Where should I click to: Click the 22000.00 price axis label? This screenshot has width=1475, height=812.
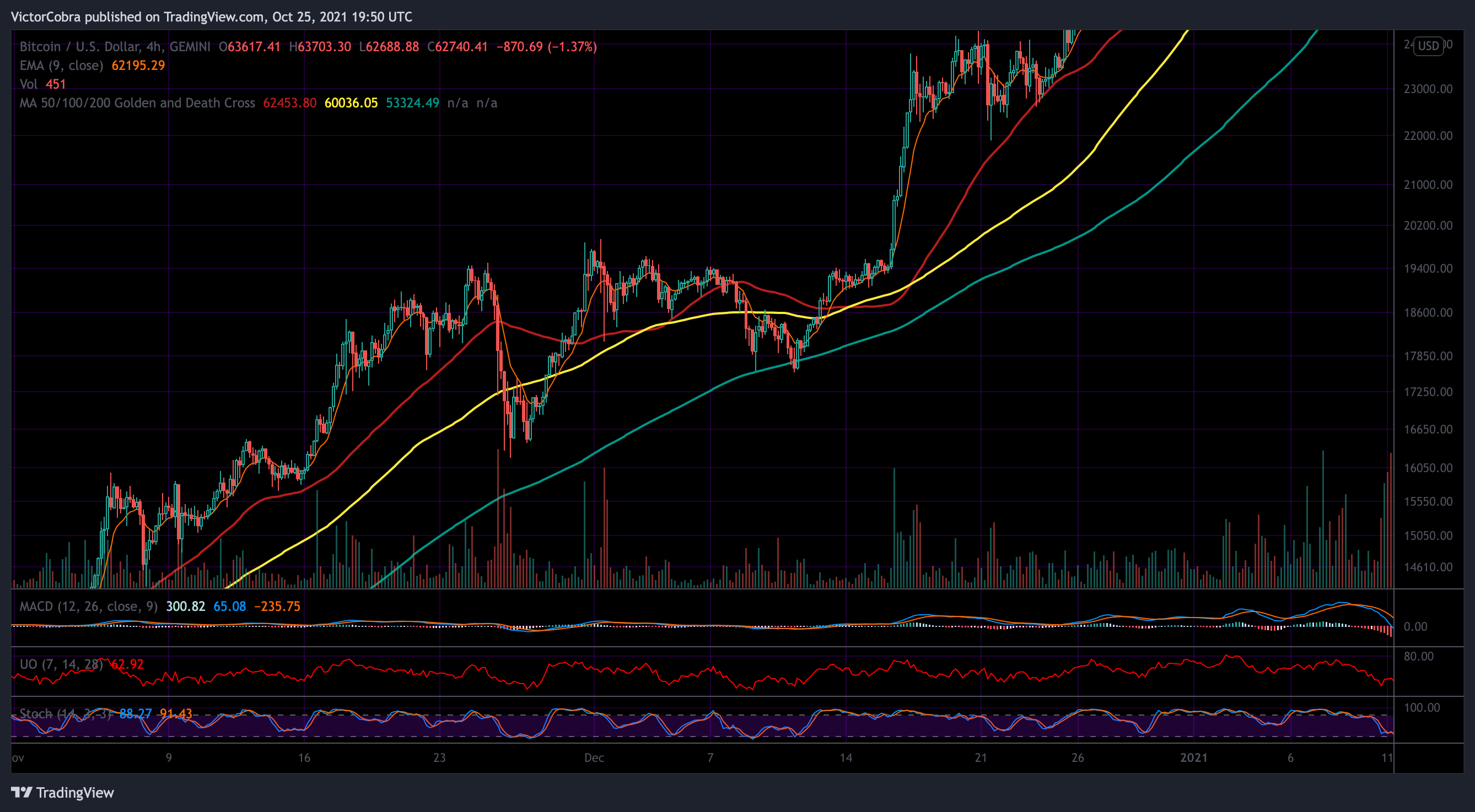coord(1428,136)
